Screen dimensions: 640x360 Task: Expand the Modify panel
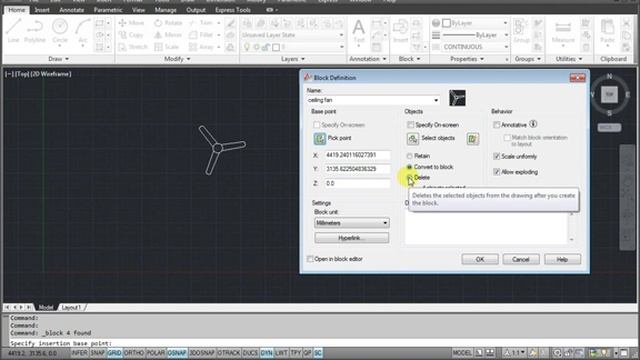pos(177,59)
